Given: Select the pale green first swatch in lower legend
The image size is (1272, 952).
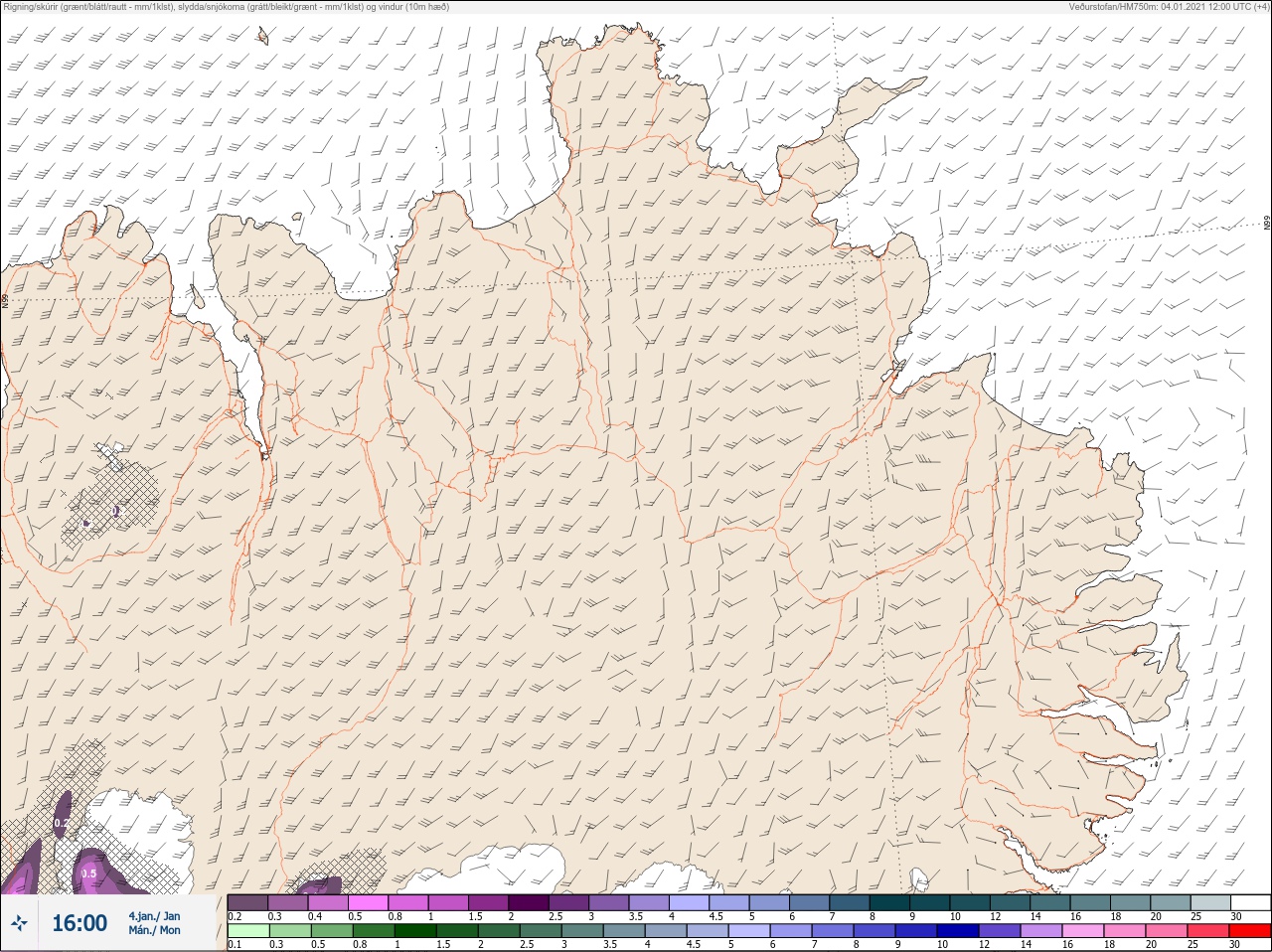Looking at the screenshot, I should pos(247,931).
